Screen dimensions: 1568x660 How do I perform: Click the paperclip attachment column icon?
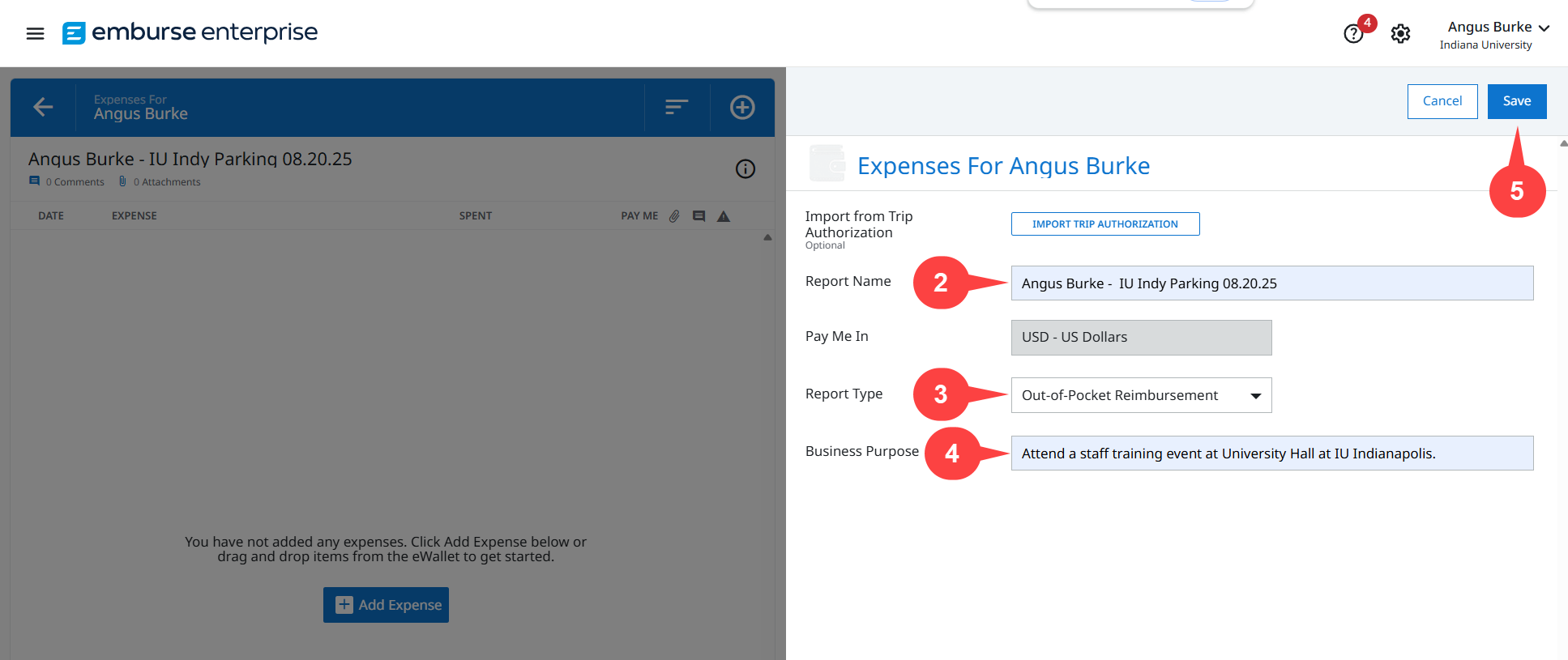[674, 216]
